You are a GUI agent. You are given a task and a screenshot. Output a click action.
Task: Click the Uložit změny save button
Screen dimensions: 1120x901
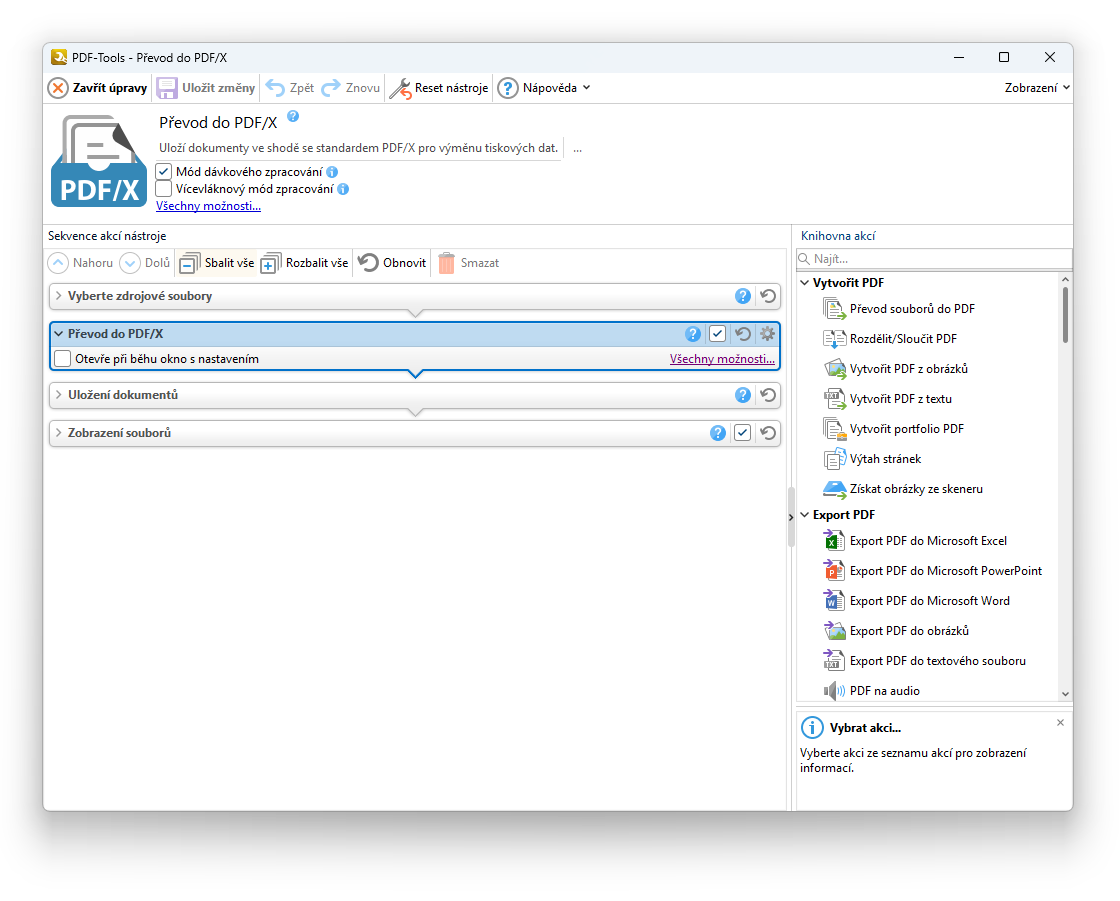206,88
